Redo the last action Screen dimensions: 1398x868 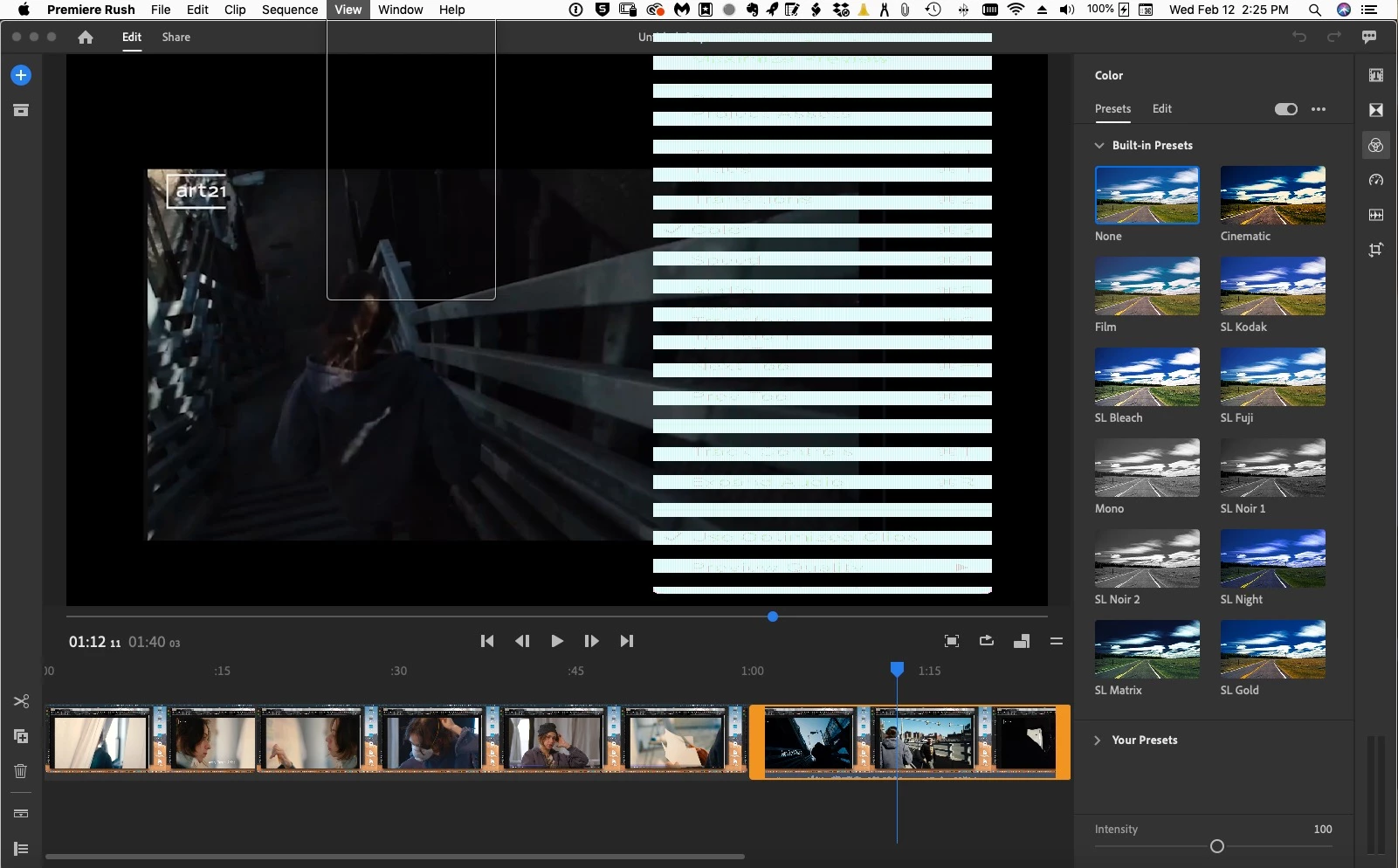[1334, 37]
